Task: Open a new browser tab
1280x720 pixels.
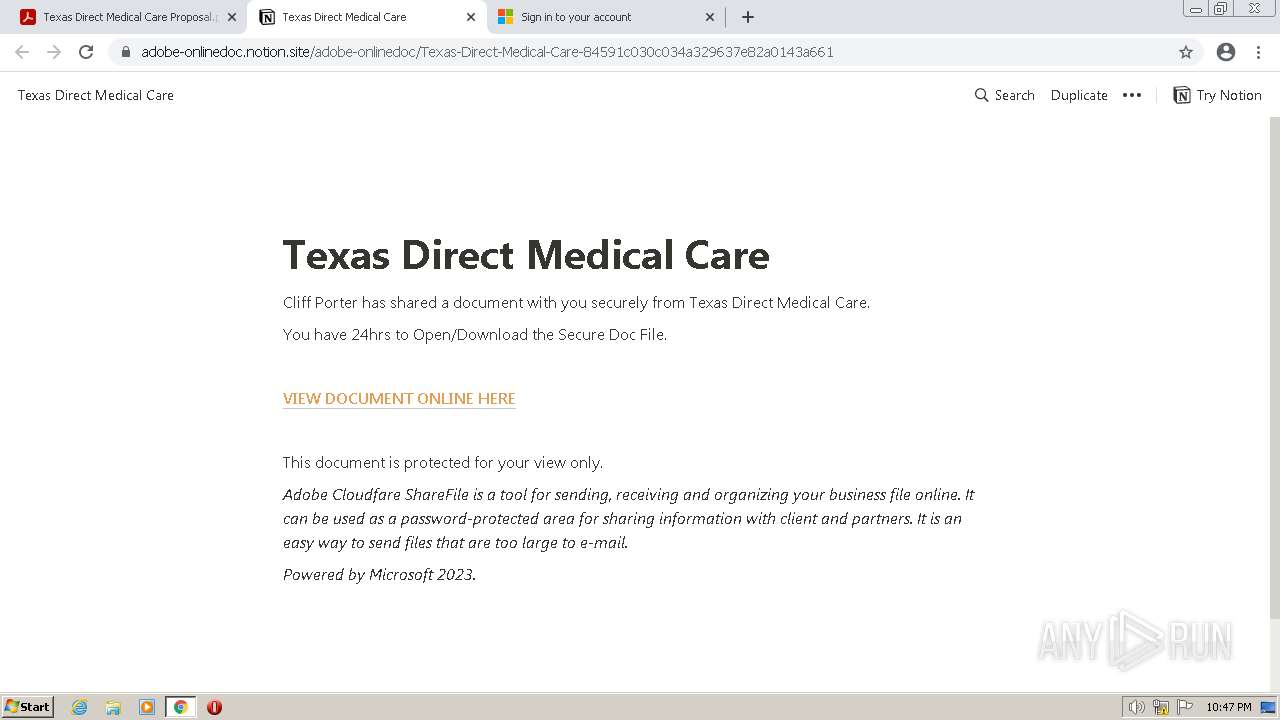Action: pos(748,17)
